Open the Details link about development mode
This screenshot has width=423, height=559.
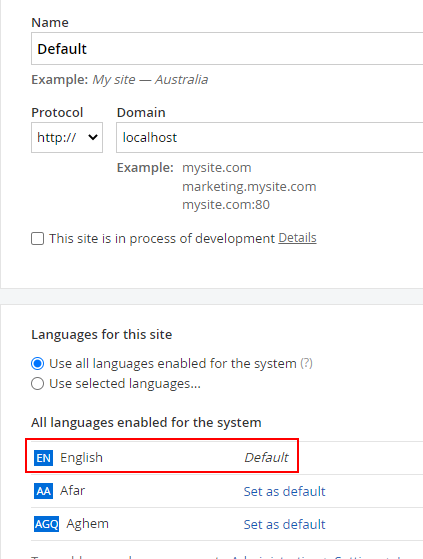click(x=297, y=238)
